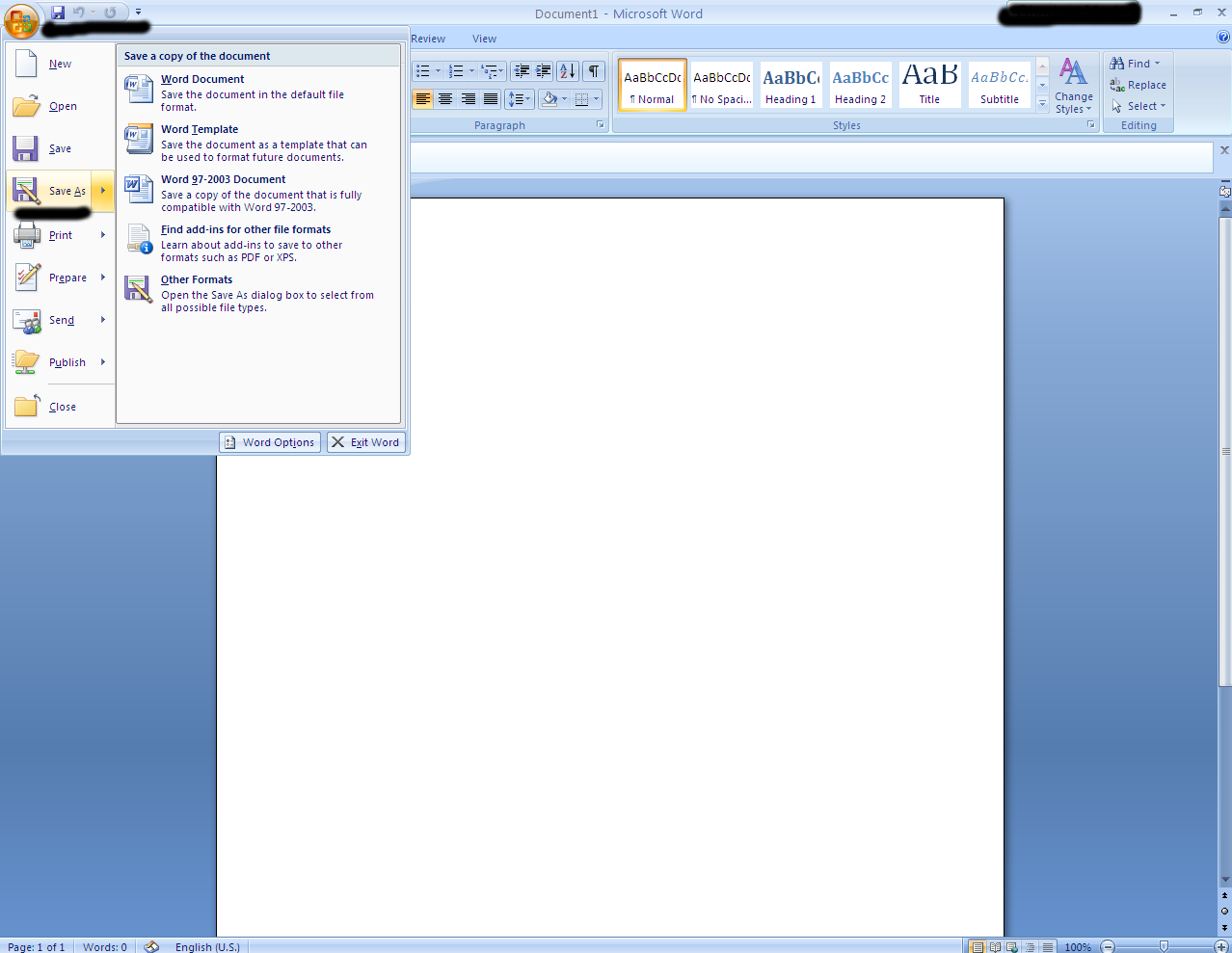Expand the Styles gallery More arrow
The height and width of the screenshot is (953, 1232).
[1042, 103]
